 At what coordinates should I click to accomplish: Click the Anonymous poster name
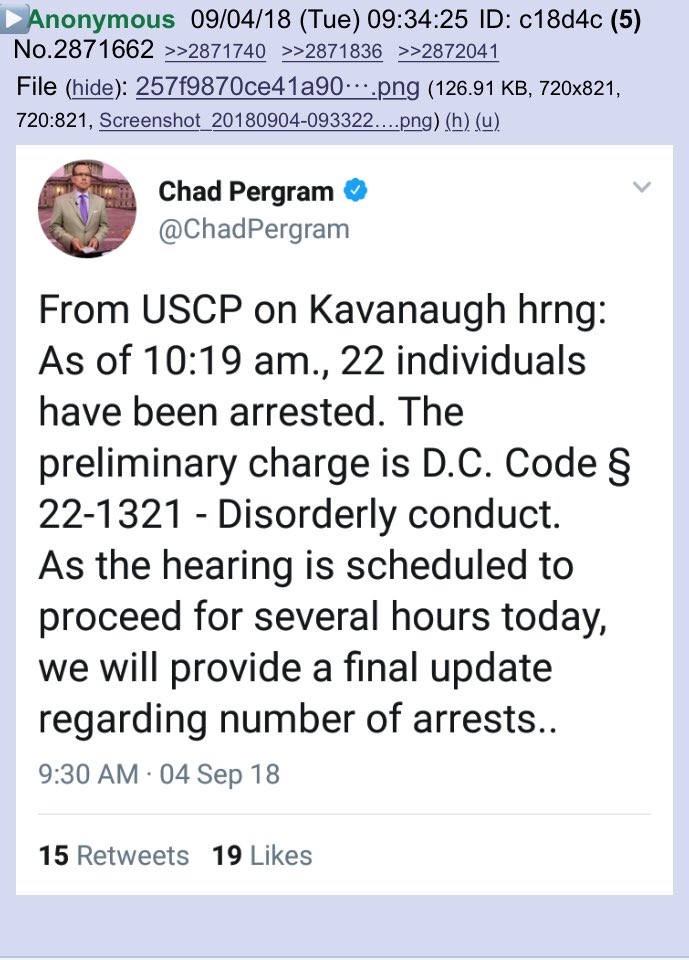pyautogui.click(x=101, y=20)
